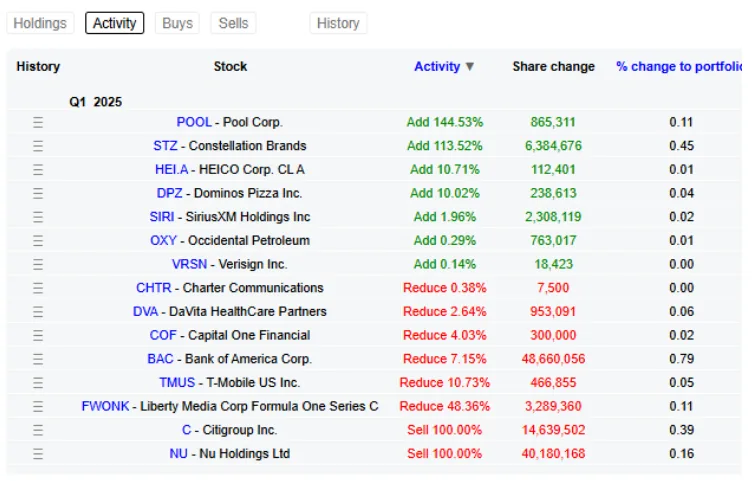The width and height of the screenshot is (752, 481).
Task: Open history icon for STZ row
Action: tap(38, 146)
